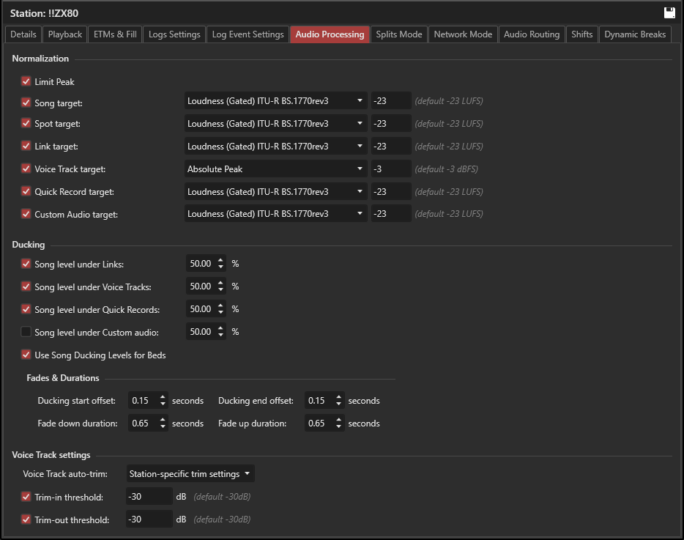The width and height of the screenshot is (684, 540).
Task: Go to the Shifts tab
Action: (581, 34)
